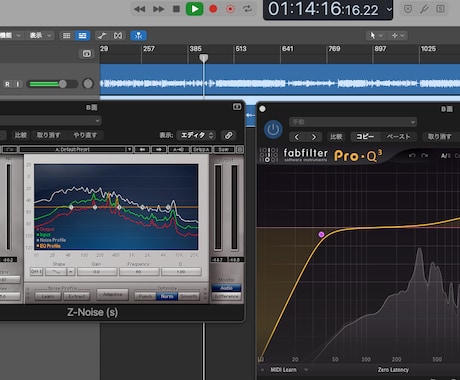Open the pointer tool menu
Image resolution: width=460 pixels, height=380 pixels.
pyautogui.click(x=376, y=35)
